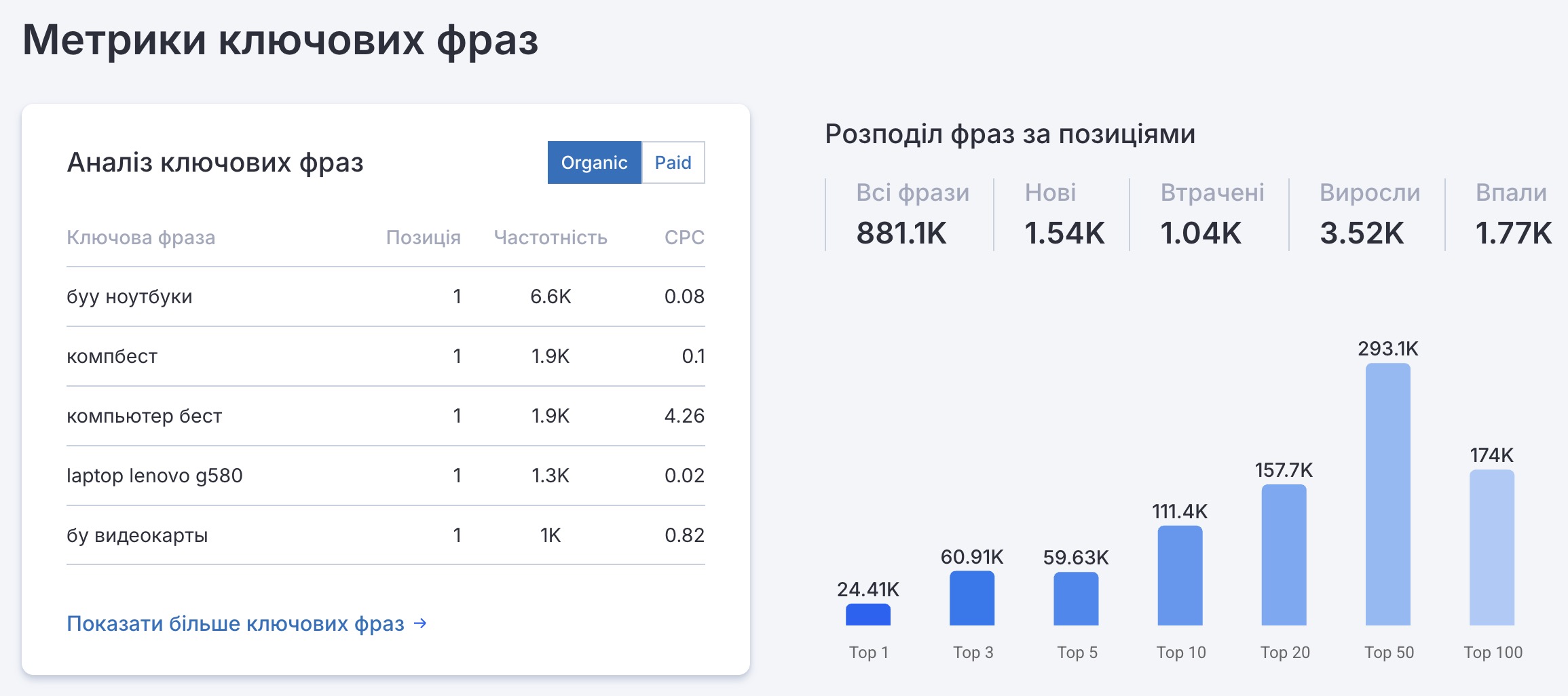
Task: Switch to the Organic tab
Action: tap(594, 163)
